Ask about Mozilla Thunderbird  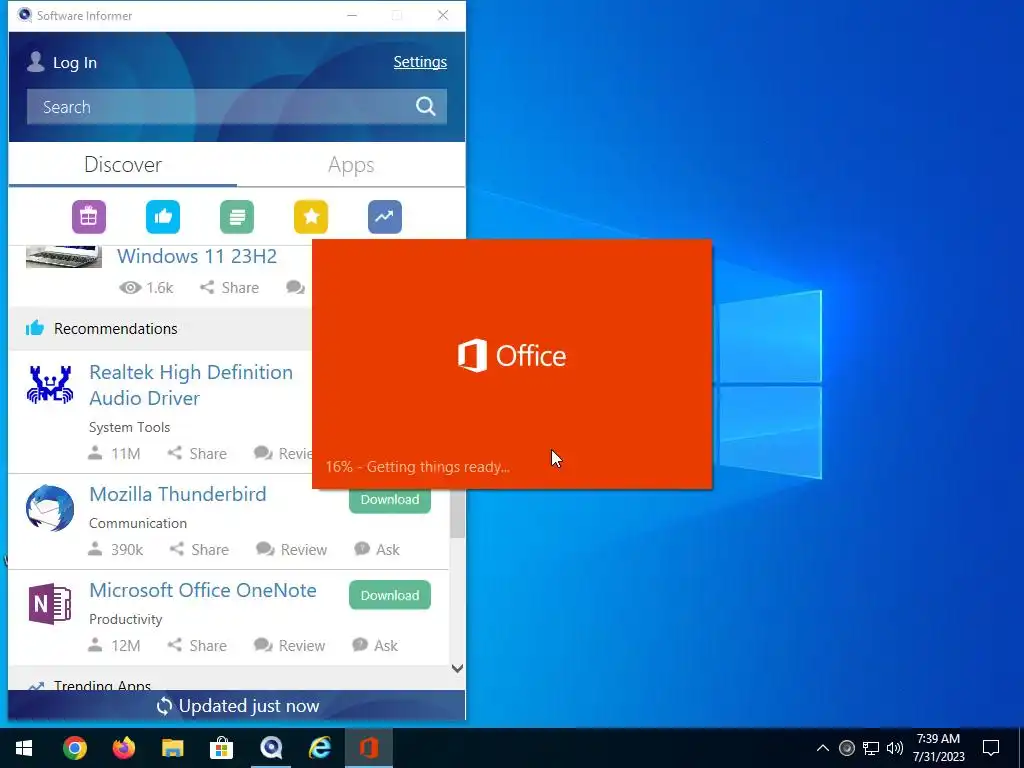(377, 549)
